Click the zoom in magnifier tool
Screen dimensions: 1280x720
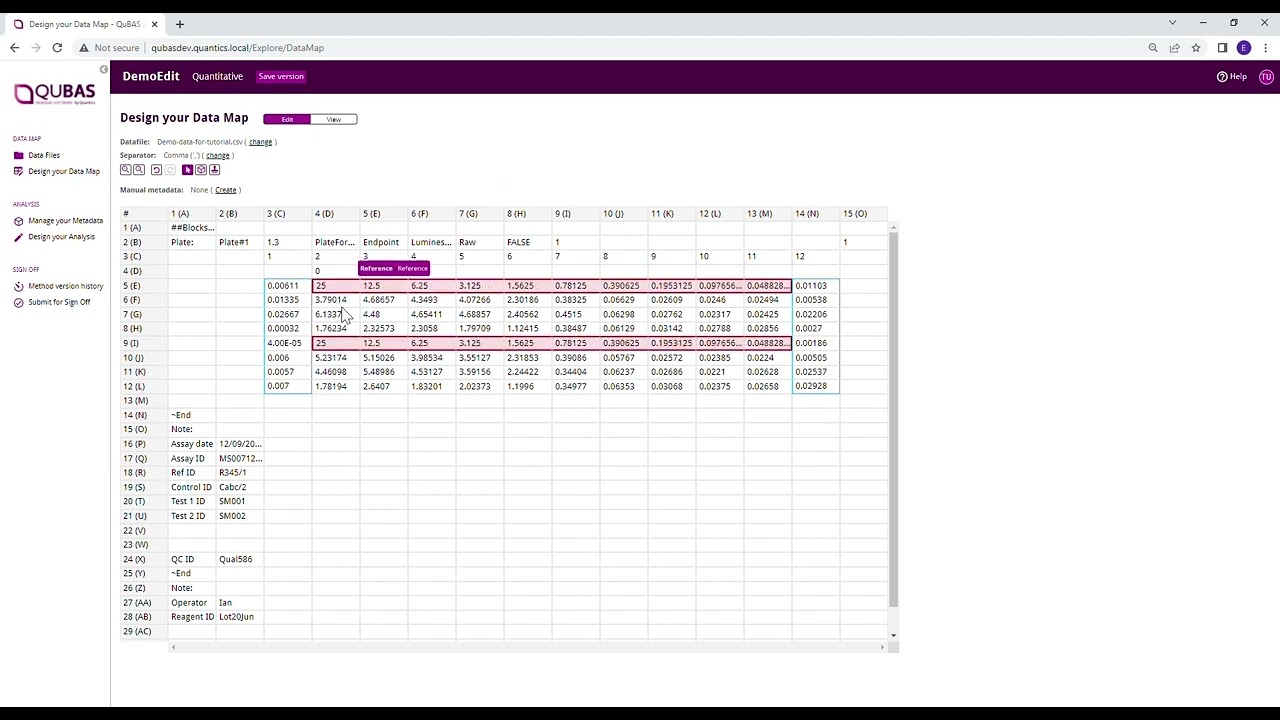tap(126, 170)
